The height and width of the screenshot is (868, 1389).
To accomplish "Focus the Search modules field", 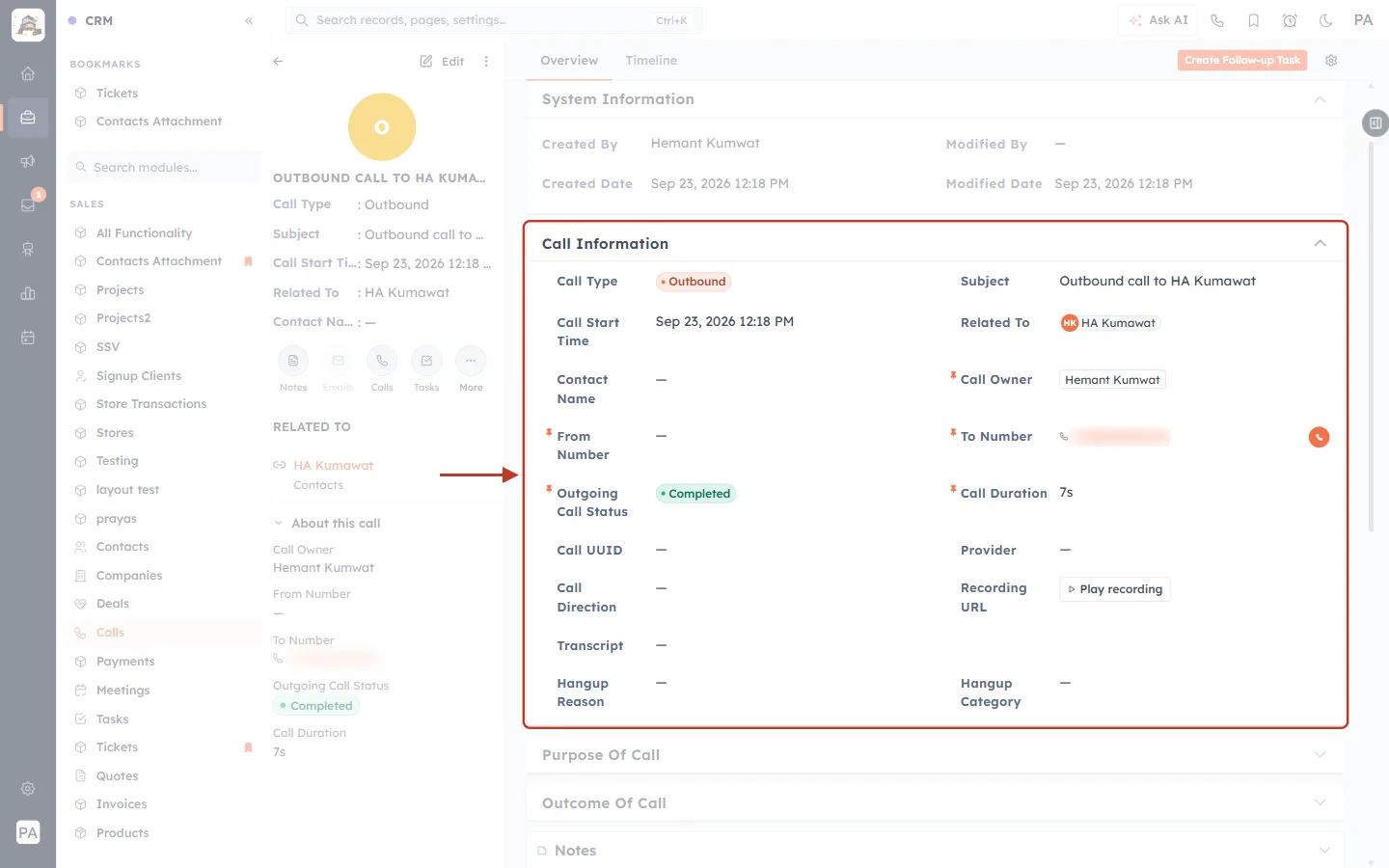I will click(x=164, y=167).
